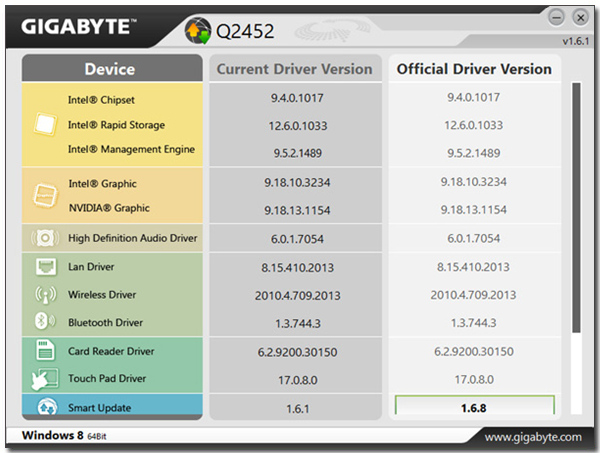This screenshot has width=600, height=453.
Task: Click the Bluetooth Driver icon
Action: pos(45,321)
